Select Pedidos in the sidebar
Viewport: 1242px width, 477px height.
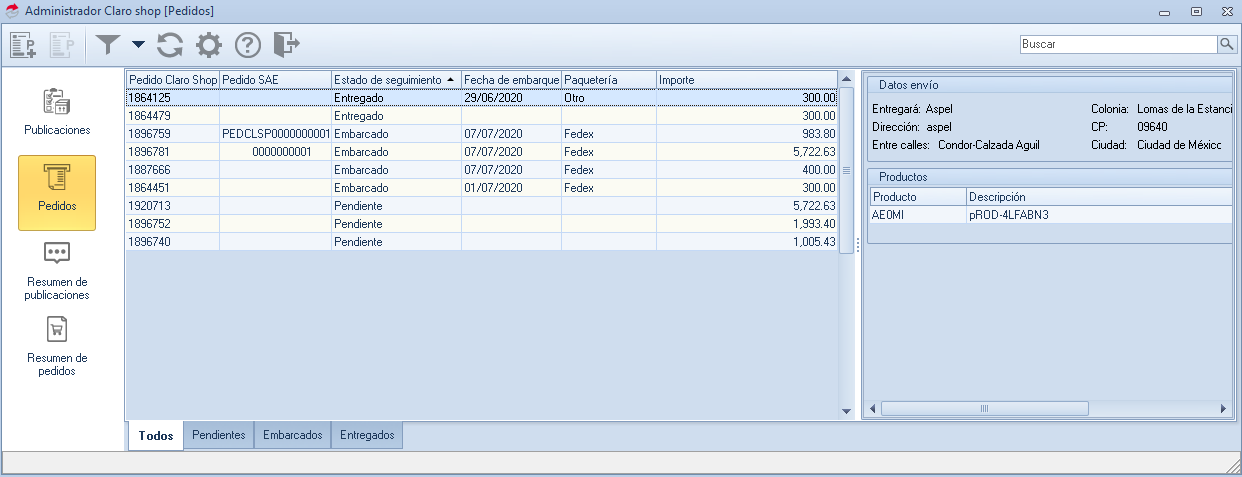tap(57, 192)
